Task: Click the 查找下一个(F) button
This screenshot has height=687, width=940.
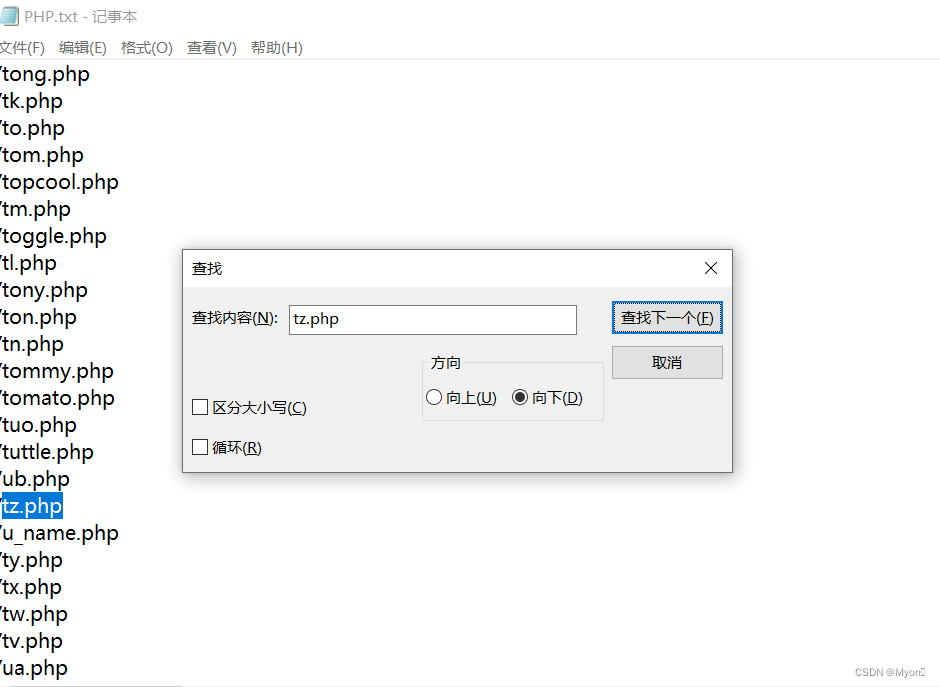Action: (667, 316)
